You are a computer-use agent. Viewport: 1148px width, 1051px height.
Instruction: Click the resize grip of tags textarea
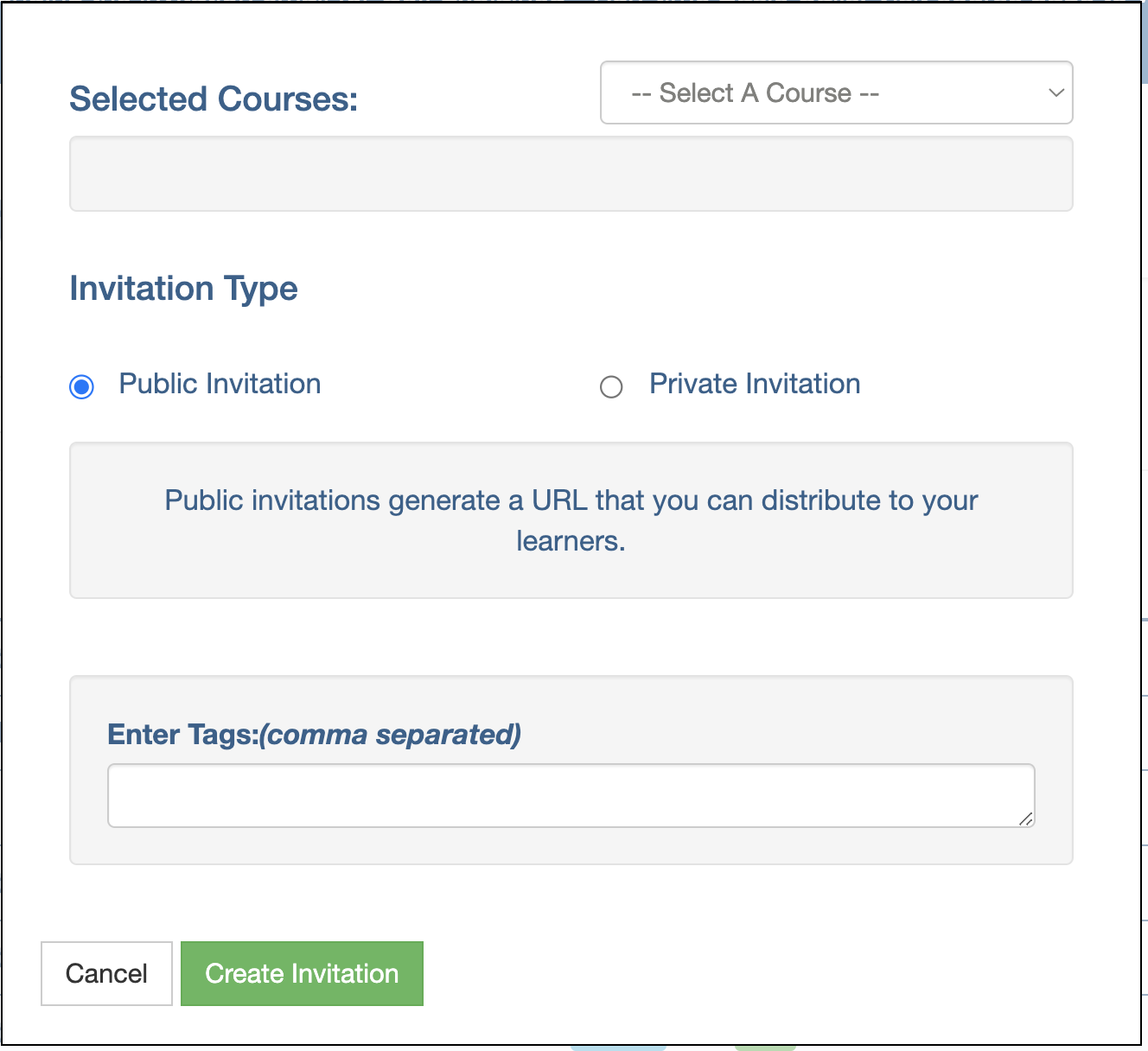tap(1025, 819)
